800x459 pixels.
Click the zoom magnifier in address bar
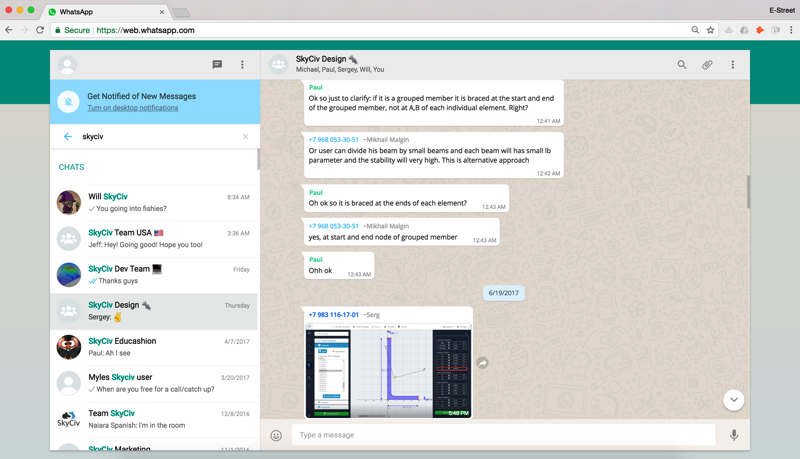pos(695,30)
